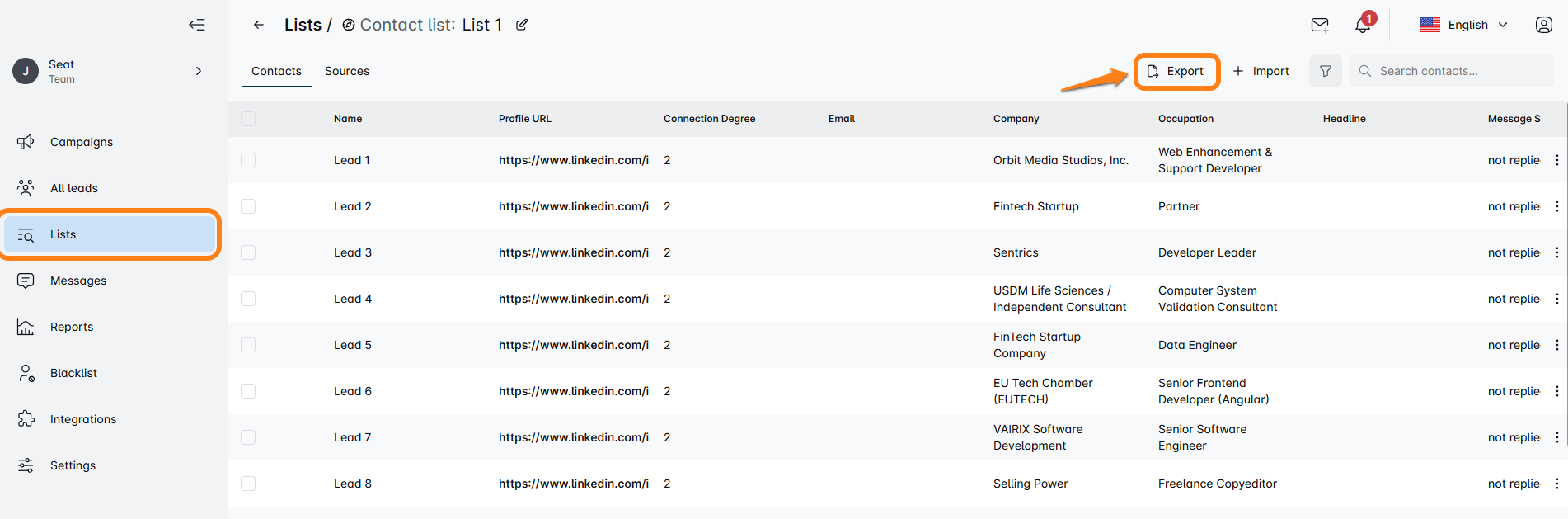
Task: Click the filter funnel icon
Action: [1326, 71]
